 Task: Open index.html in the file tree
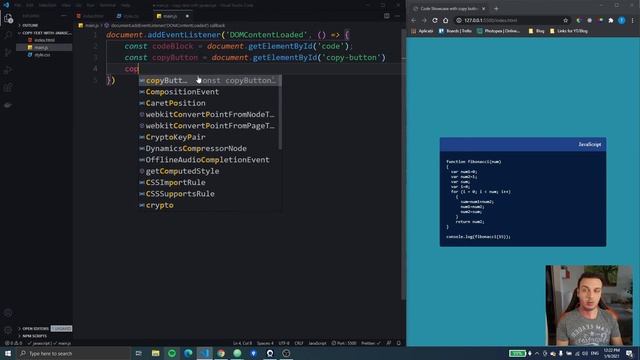click(x=44, y=40)
